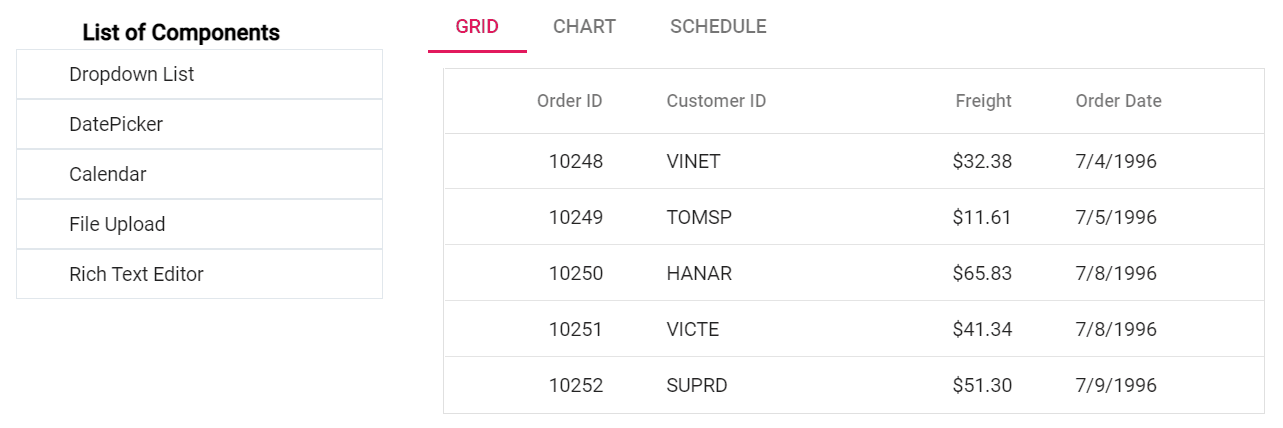
Task: Select the SCHEDULE tab
Action: [x=718, y=27]
